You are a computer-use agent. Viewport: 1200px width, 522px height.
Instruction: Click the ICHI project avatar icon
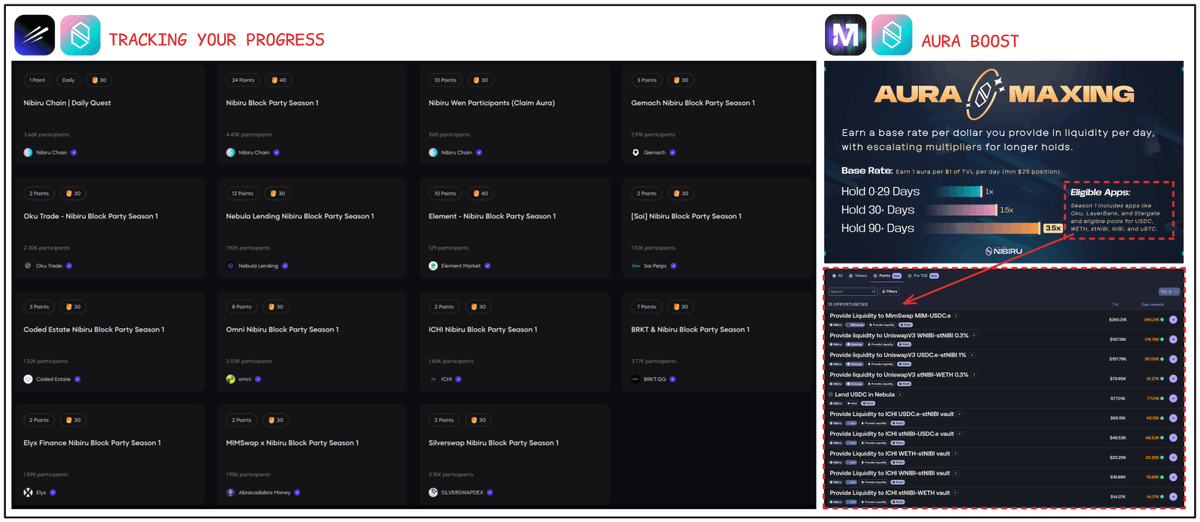point(433,379)
